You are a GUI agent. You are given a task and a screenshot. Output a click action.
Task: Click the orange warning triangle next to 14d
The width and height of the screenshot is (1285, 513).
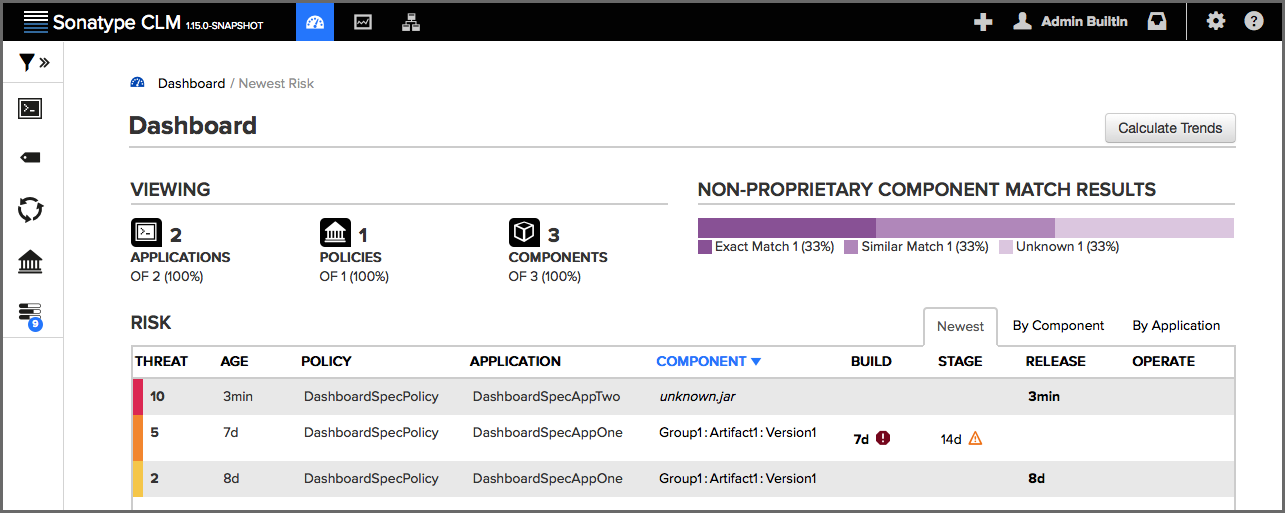pos(976,438)
